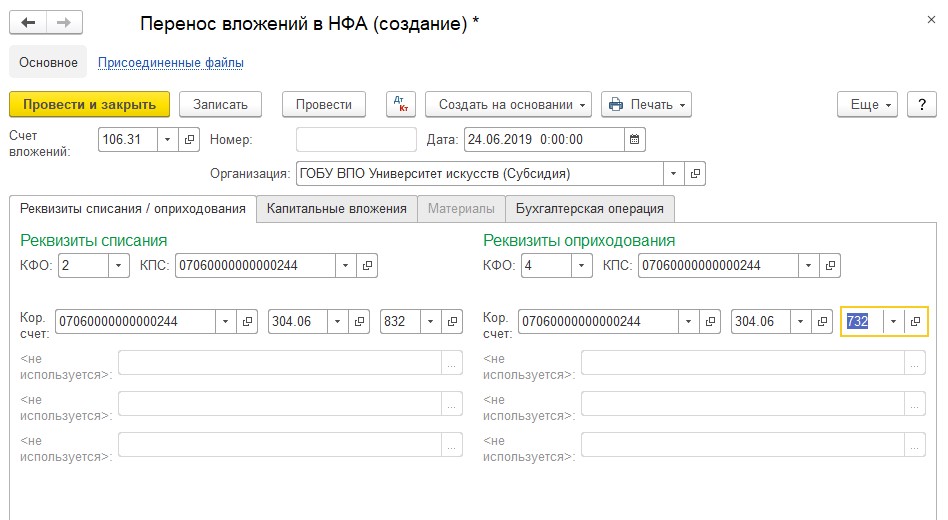Open the write-off КПС record icon
The width and height of the screenshot is (948, 520).
(x=367, y=265)
